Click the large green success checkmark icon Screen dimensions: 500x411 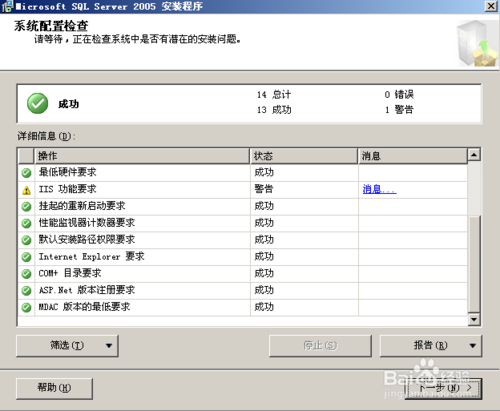(38, 103)
